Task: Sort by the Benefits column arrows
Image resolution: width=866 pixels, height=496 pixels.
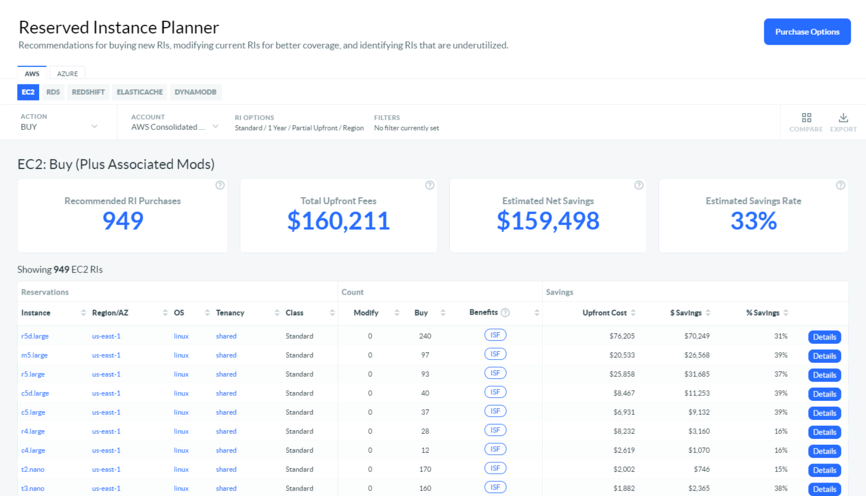Action: (x=536, y=313)
